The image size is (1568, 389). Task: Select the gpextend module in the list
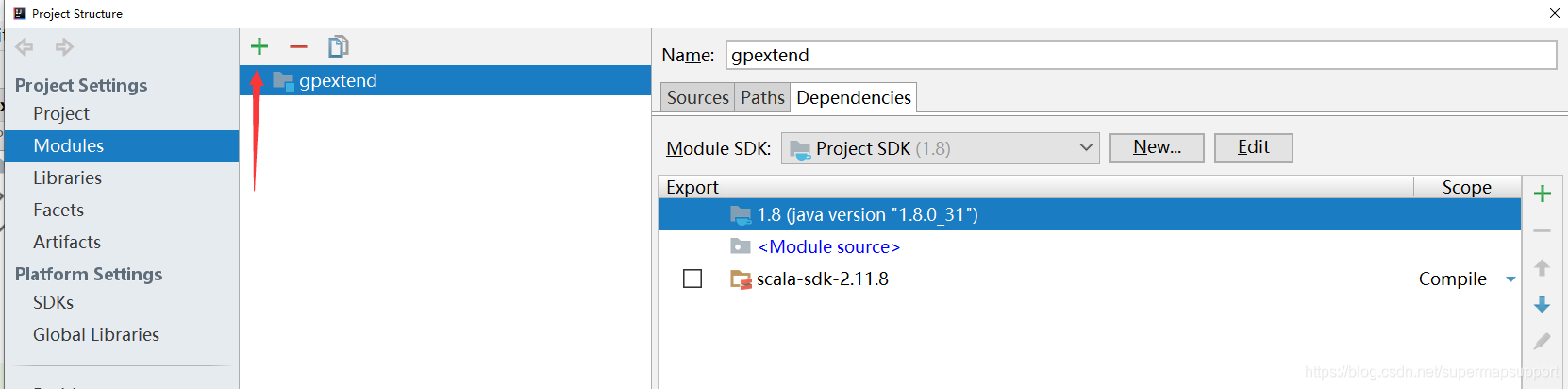coord(445,81)
